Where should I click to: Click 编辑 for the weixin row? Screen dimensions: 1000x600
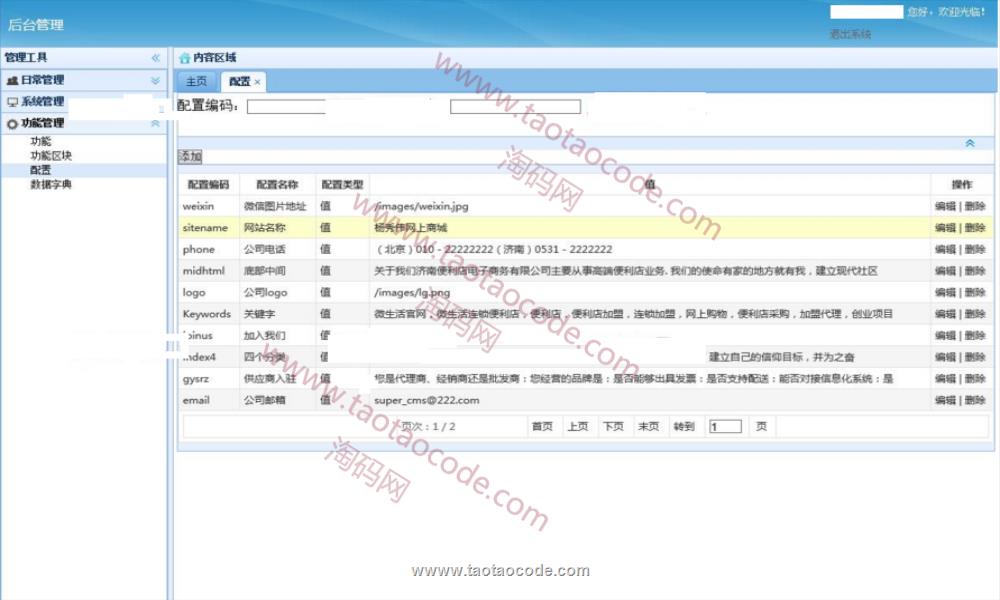[x=945, y=206]
